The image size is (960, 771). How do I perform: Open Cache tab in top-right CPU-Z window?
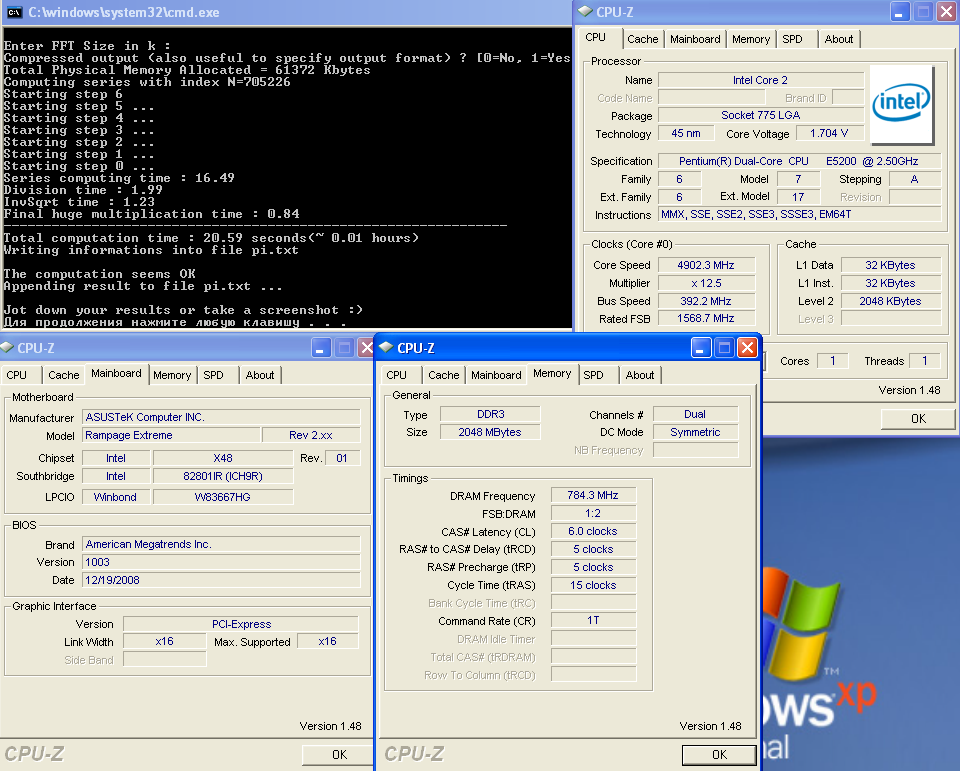tap(643, 39)
